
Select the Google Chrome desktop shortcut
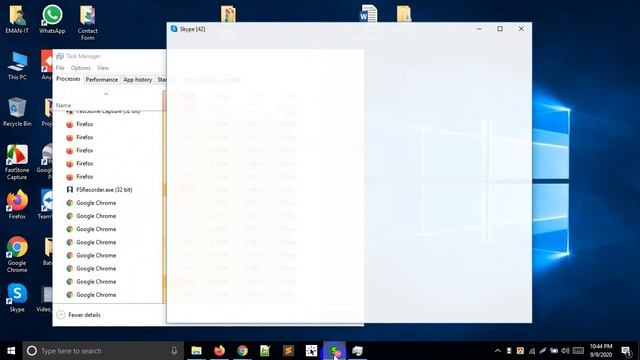(x=17, y=254)
